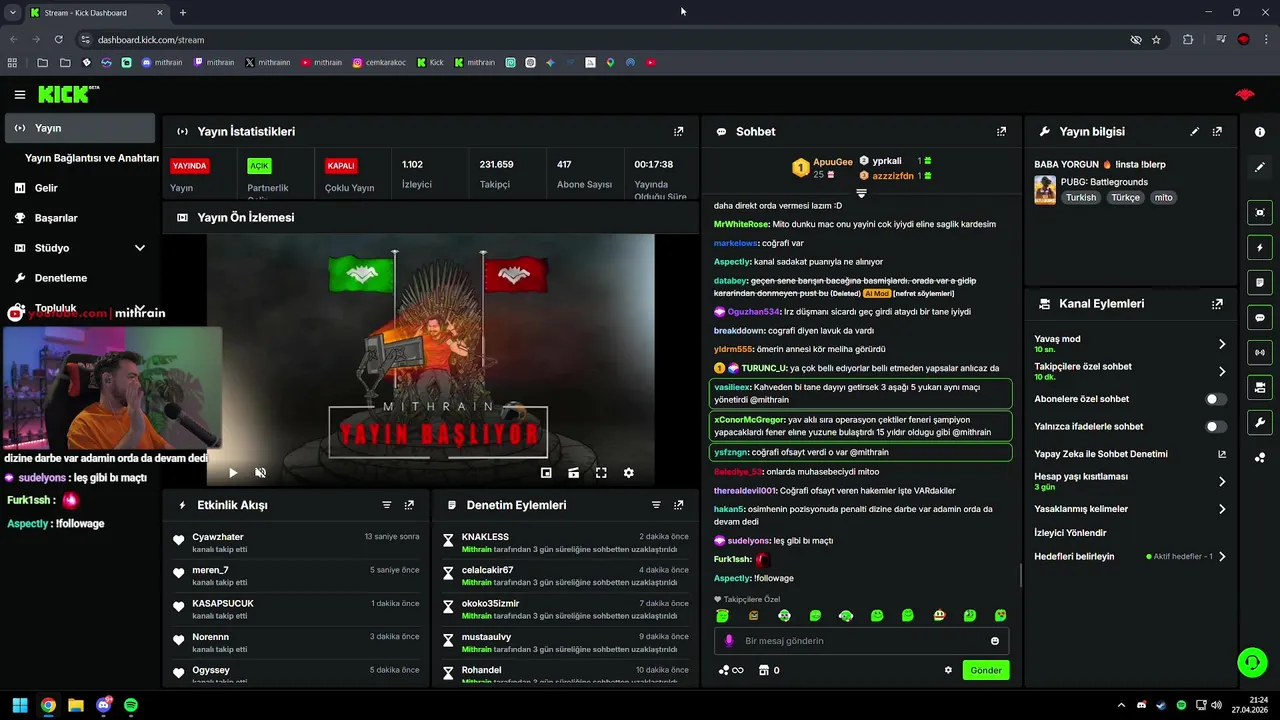Switch to the Stream - Kick Dashboard tab
Viewport: 1280px width, 720px height.
96,13
